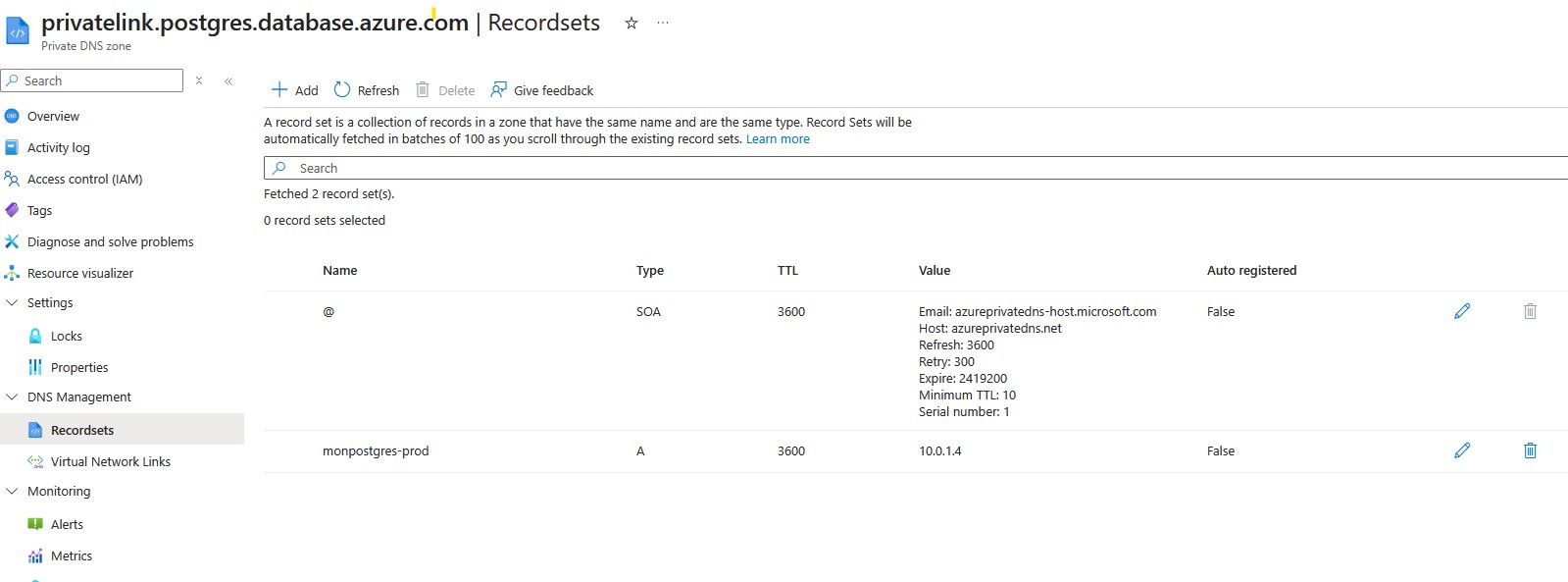Click the Host: azureprivatedns.net text
Viewport: 1568px width, 582px height.
pyautogui.click(x=989, y=328)
